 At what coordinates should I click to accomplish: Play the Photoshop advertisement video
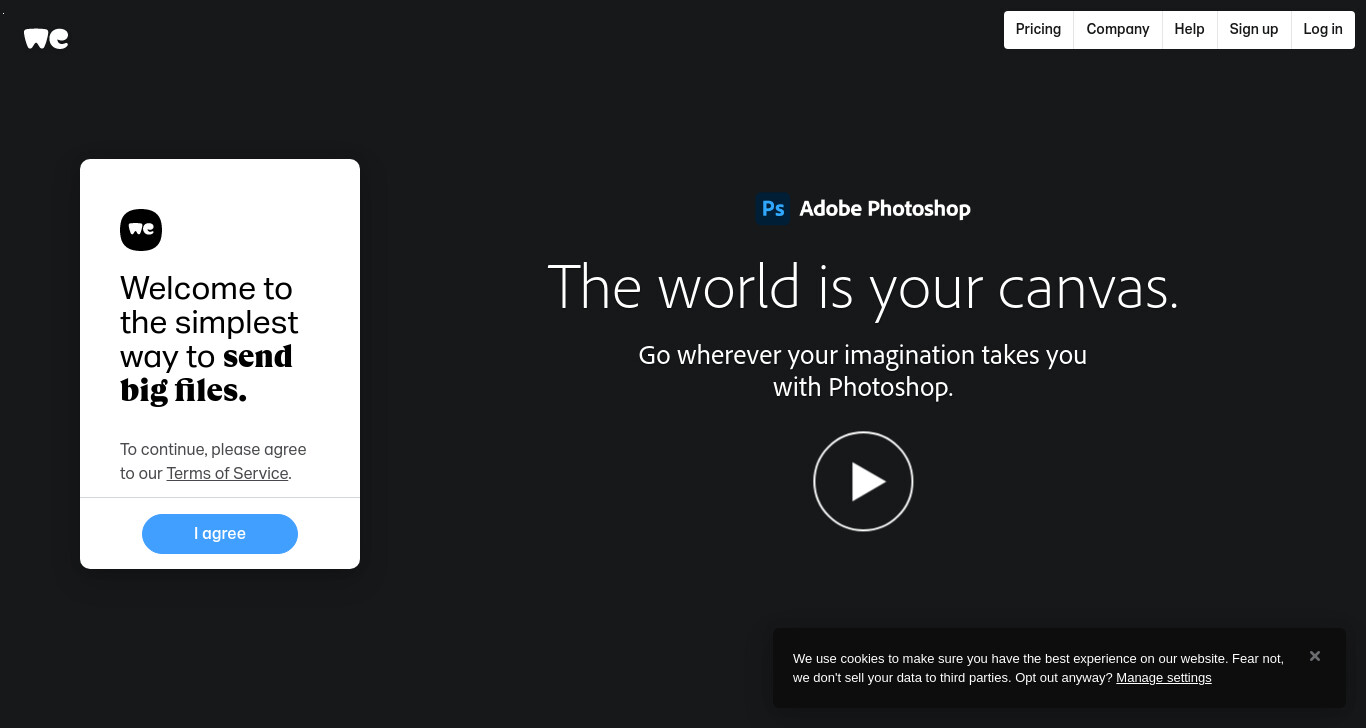[x=863, y=481]
